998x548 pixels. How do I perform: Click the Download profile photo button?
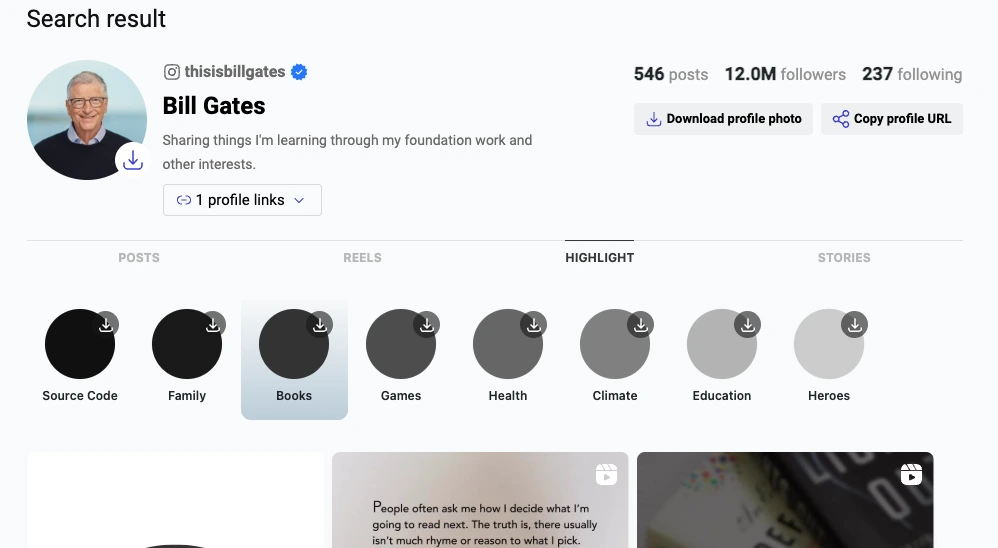click(x=723, y=118)
